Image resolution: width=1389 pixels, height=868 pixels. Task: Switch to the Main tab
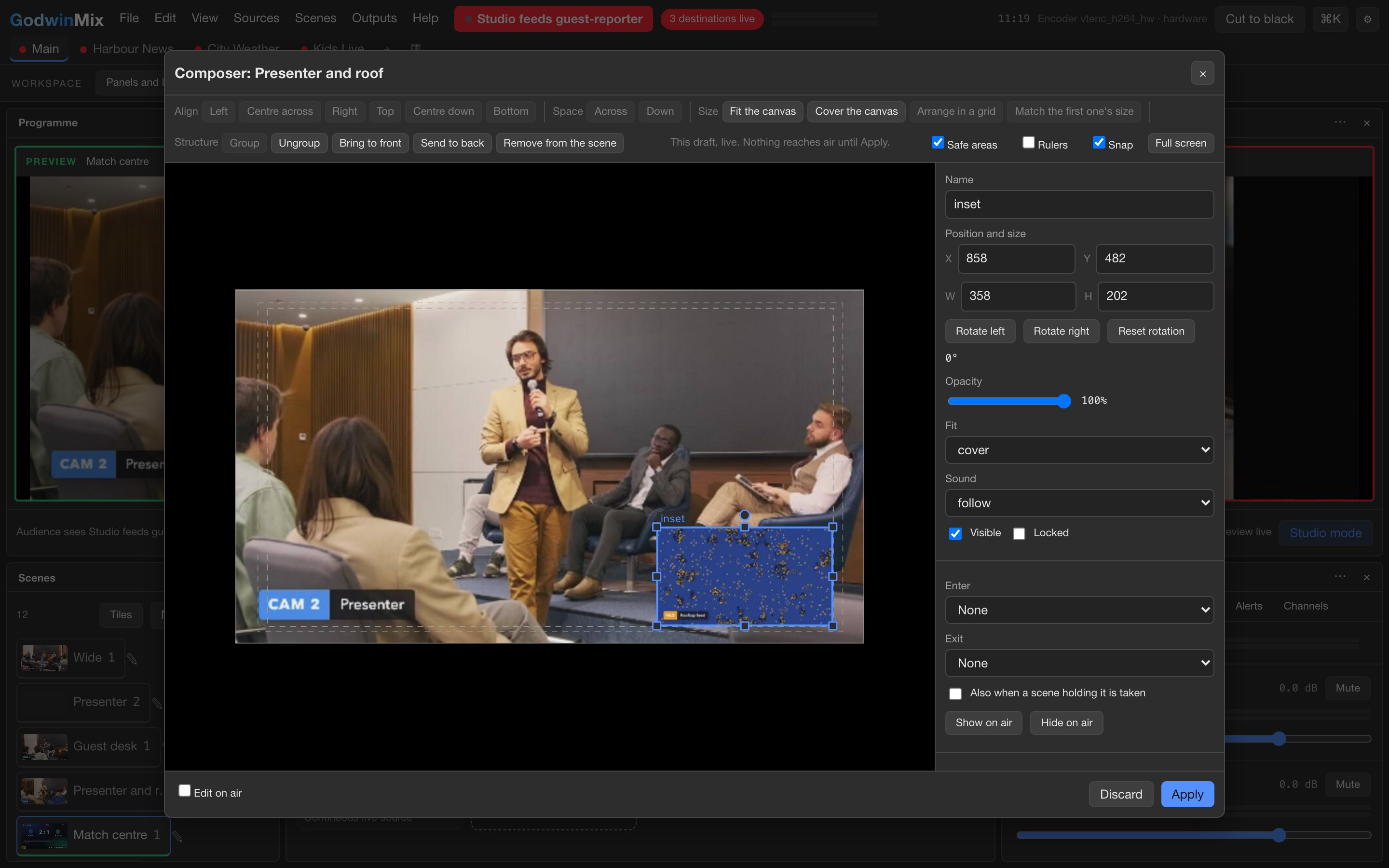[x=39, y=49]
